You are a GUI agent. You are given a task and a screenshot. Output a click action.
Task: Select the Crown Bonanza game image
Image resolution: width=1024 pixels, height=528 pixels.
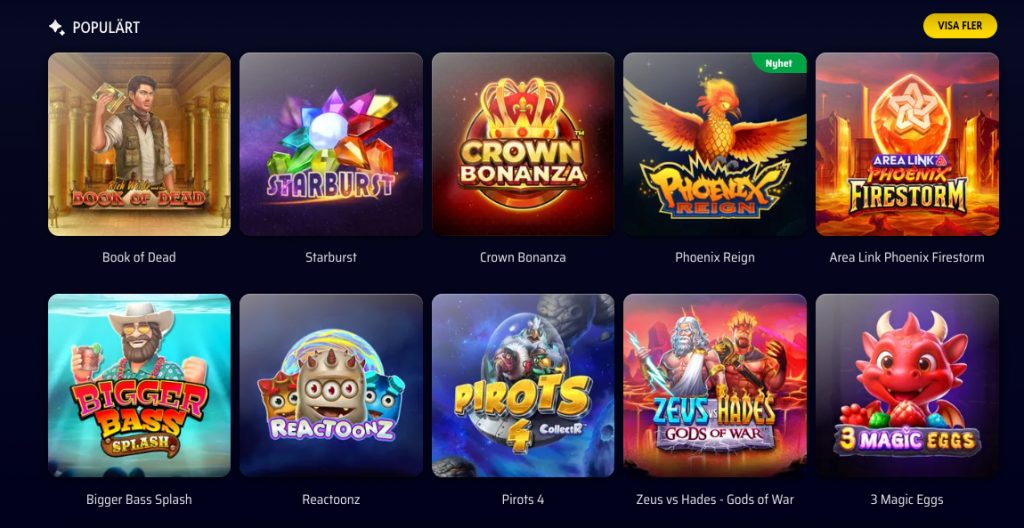523,144
